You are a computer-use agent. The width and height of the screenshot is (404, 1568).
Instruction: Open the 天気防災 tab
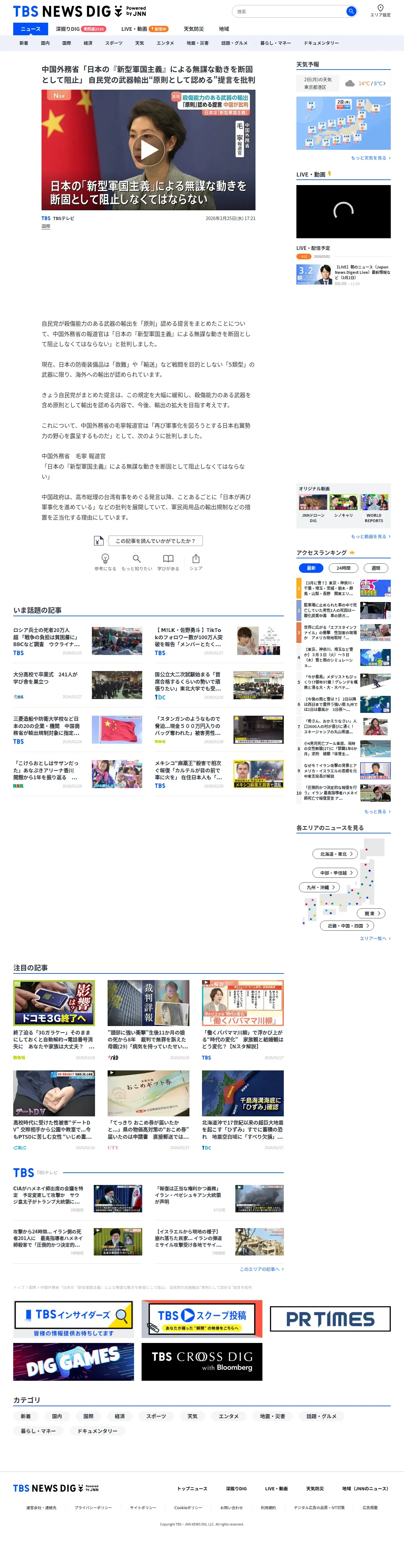click(x=194, y=29)
